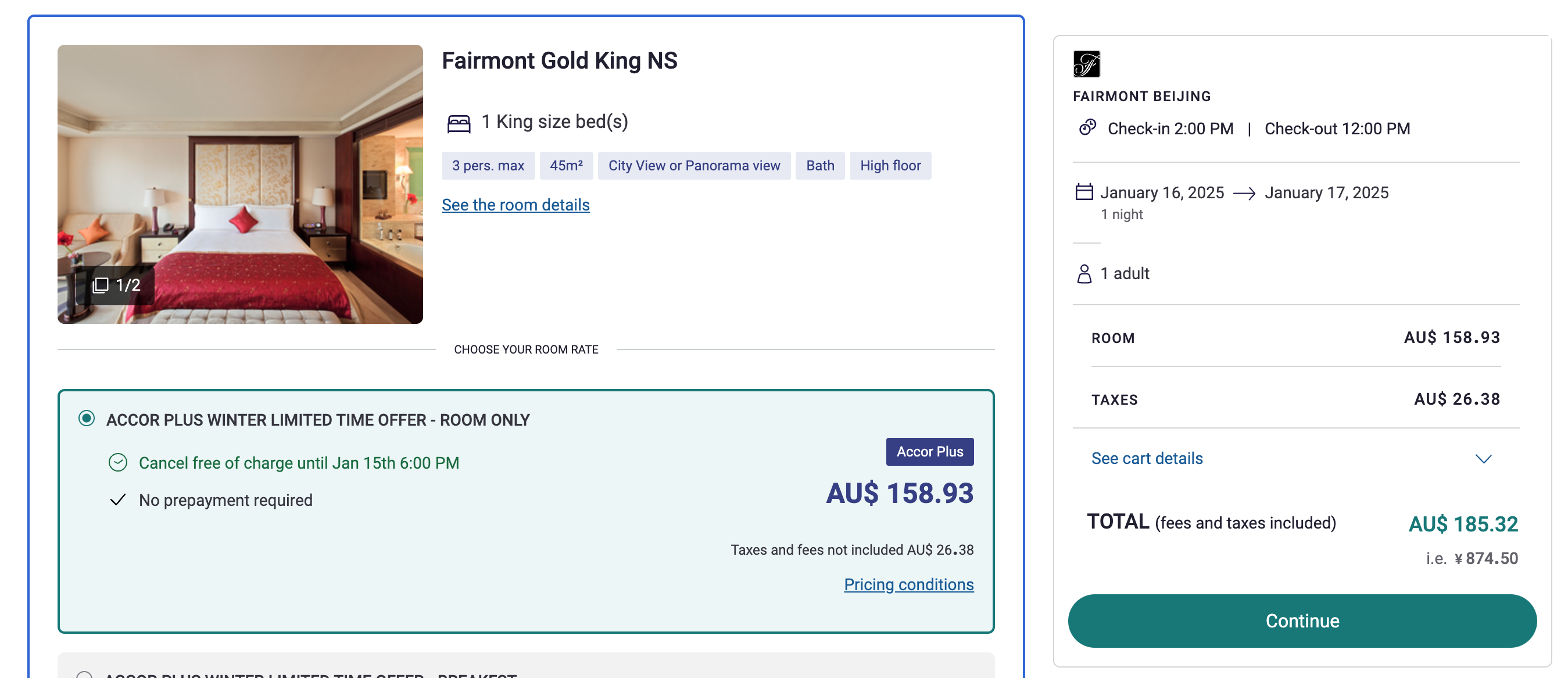Click the Bath amenity tag
Viewport: 1568px width, 678px height.
click(820, 166)
